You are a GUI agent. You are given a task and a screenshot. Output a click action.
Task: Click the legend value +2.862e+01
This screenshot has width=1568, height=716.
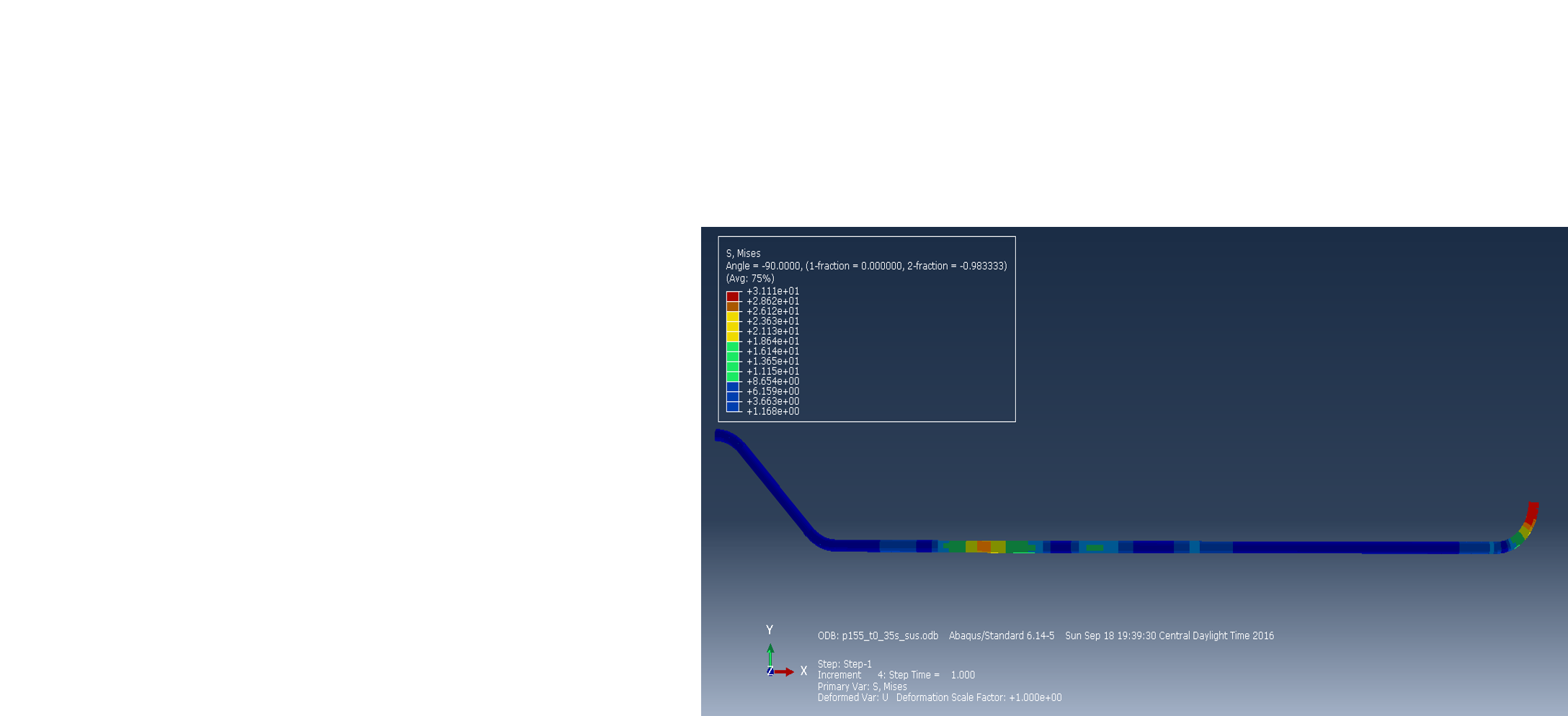(x=772, y=301)
